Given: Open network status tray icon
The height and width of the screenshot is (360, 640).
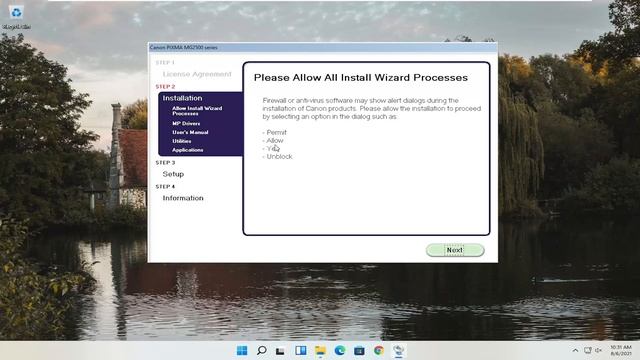Looking at the screenshot, I should 587,351.
